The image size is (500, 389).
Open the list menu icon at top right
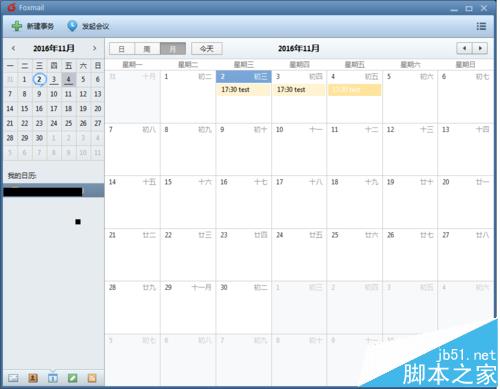pos(481,26)
